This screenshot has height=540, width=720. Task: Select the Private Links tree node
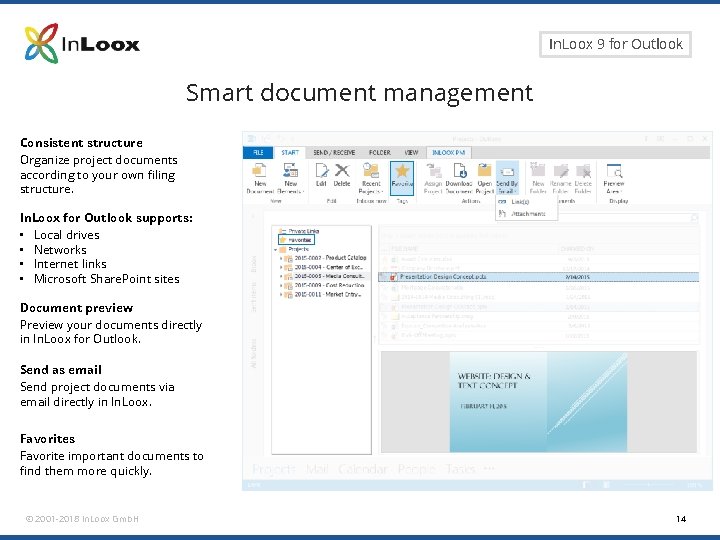[x=299, y=231]
